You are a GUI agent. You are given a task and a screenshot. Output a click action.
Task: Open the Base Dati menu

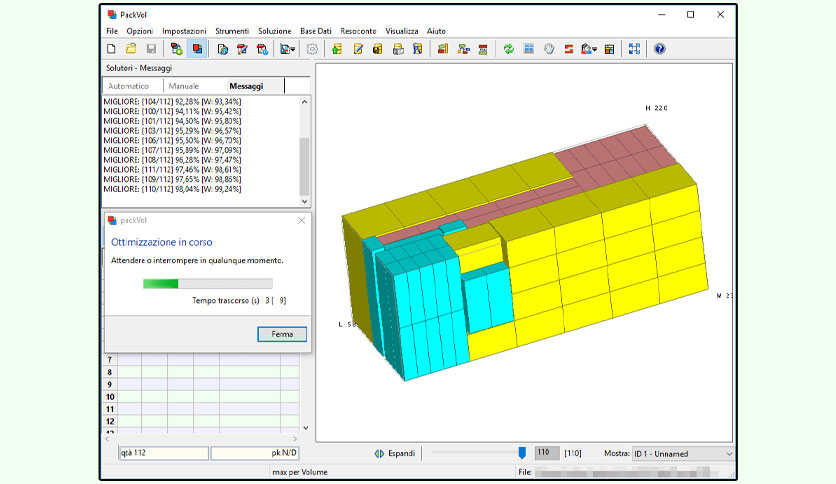[316, 31]
